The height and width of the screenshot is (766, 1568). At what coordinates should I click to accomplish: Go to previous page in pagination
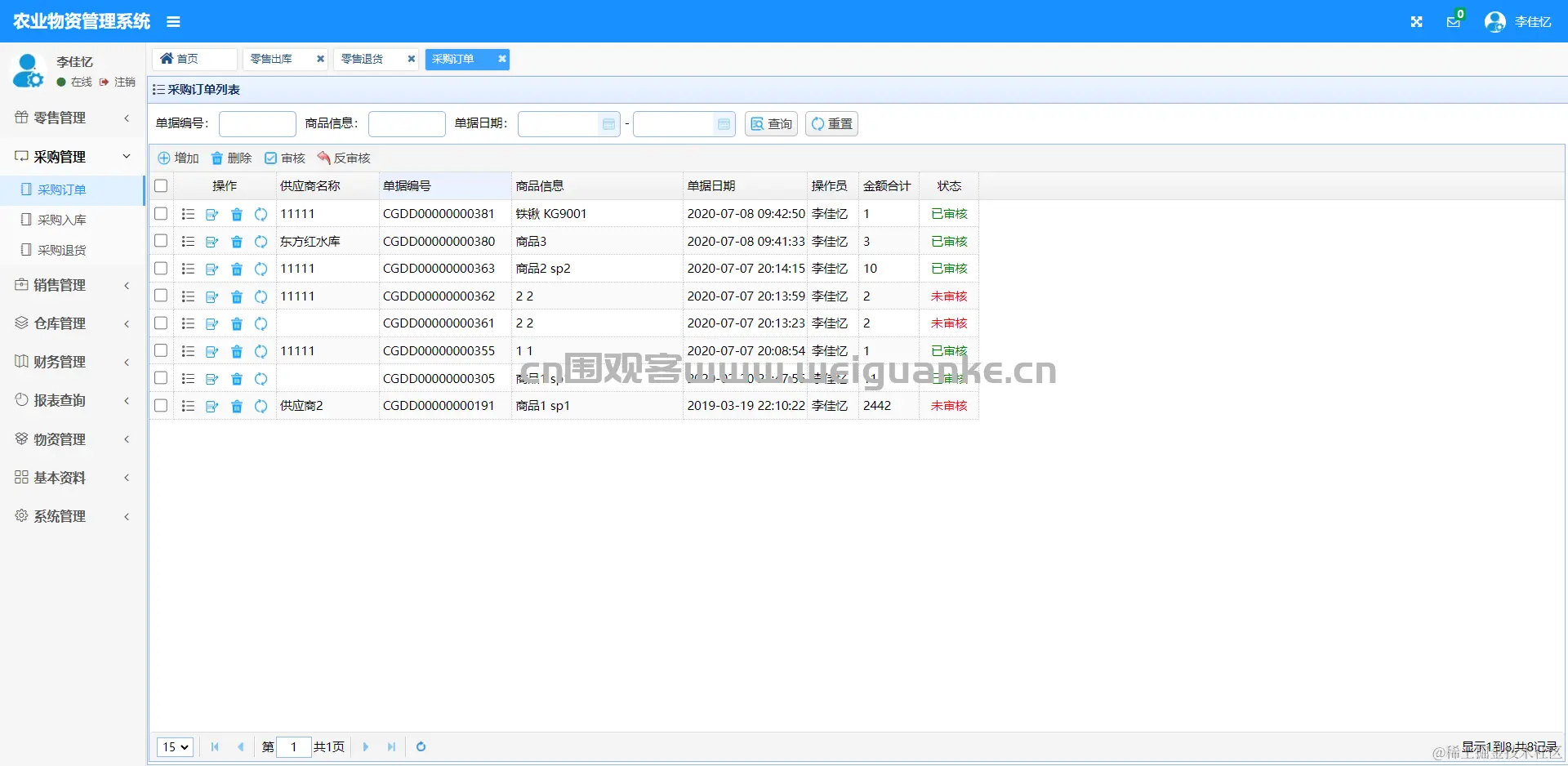coord(240,746)
